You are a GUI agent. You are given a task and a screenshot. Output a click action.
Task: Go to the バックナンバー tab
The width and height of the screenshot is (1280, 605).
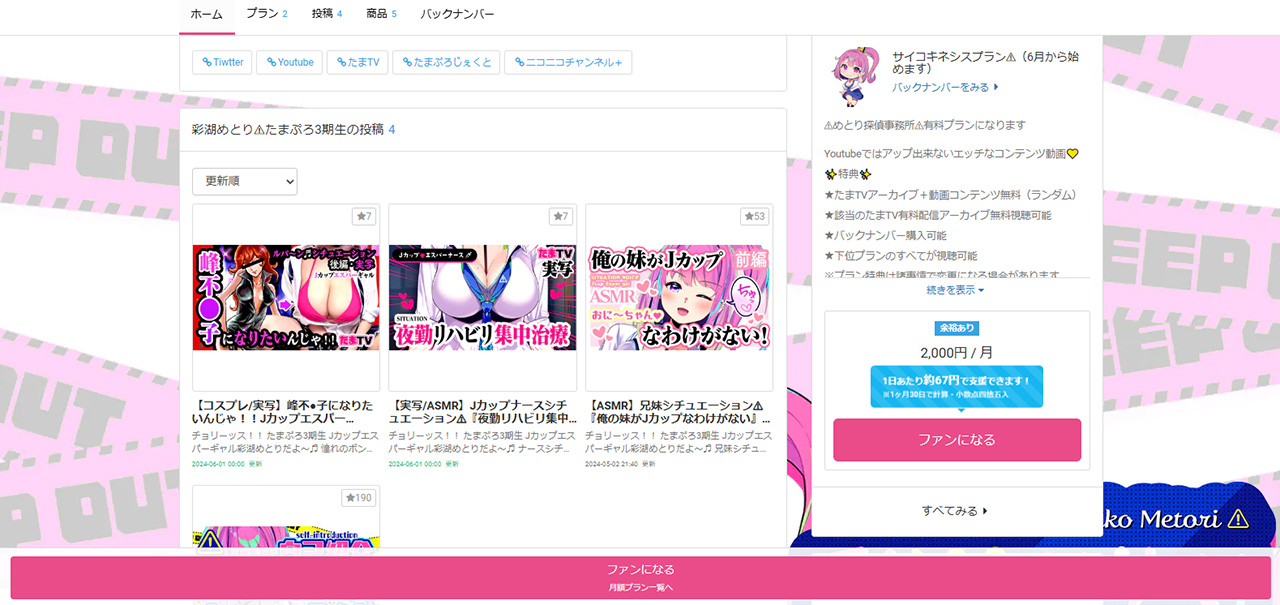point(457,14)
